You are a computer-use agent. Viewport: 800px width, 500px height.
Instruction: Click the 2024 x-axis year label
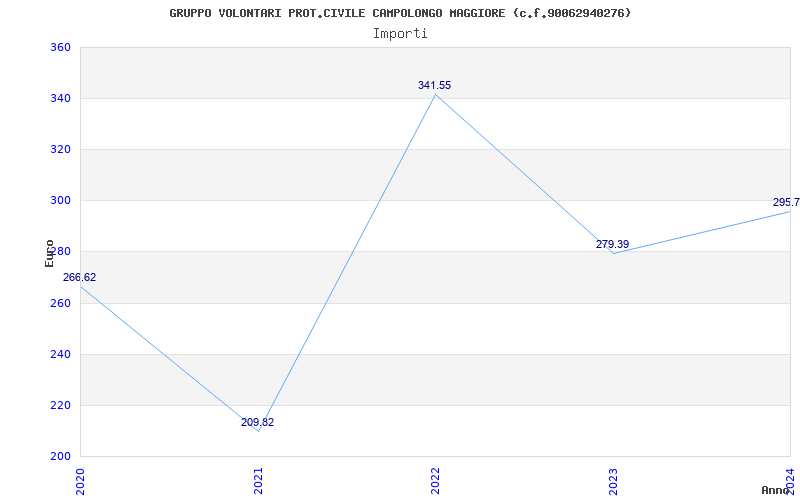[x=790, y=481]
